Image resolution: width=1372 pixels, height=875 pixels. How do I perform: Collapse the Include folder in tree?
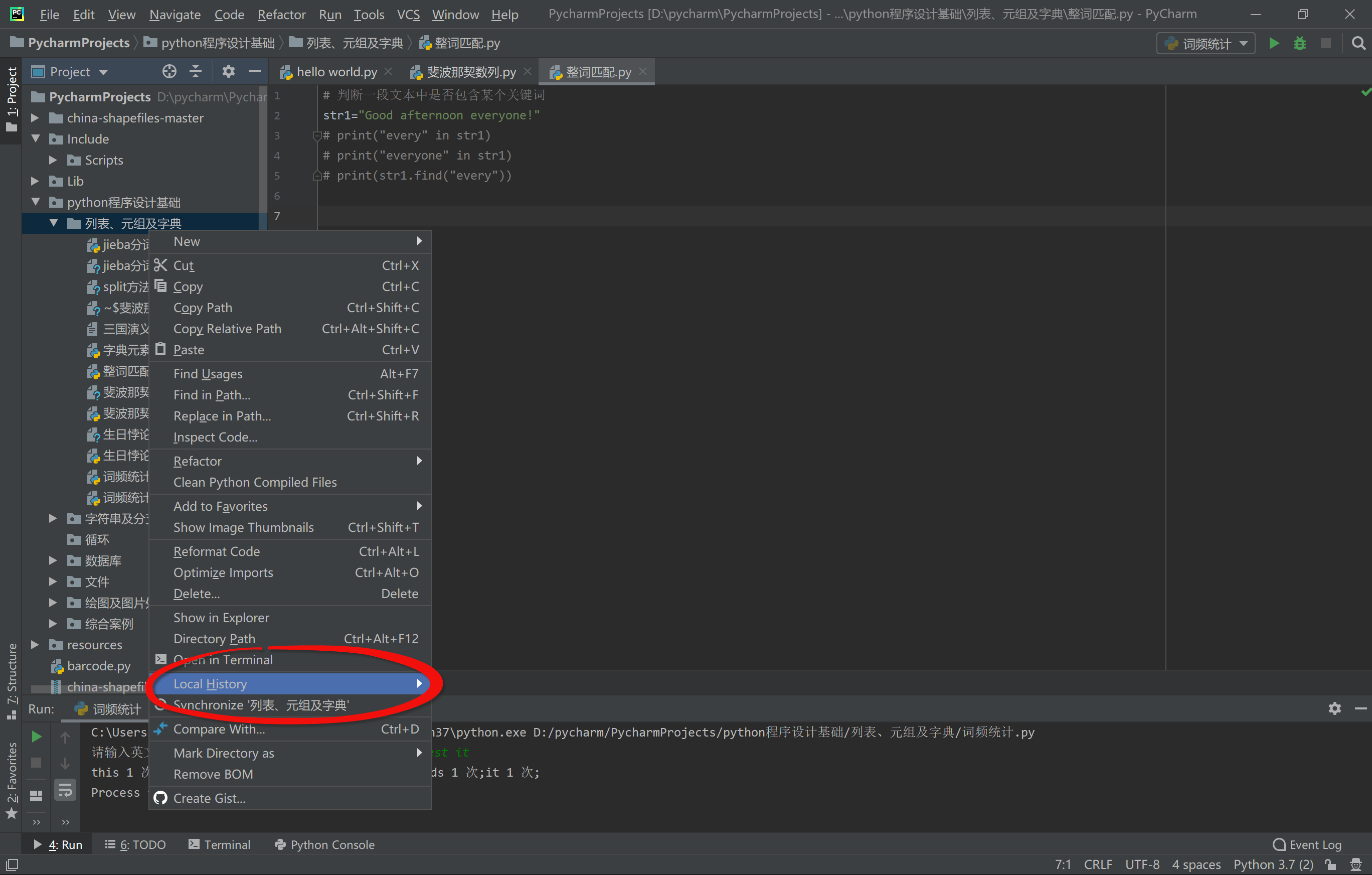click(36, 138)
